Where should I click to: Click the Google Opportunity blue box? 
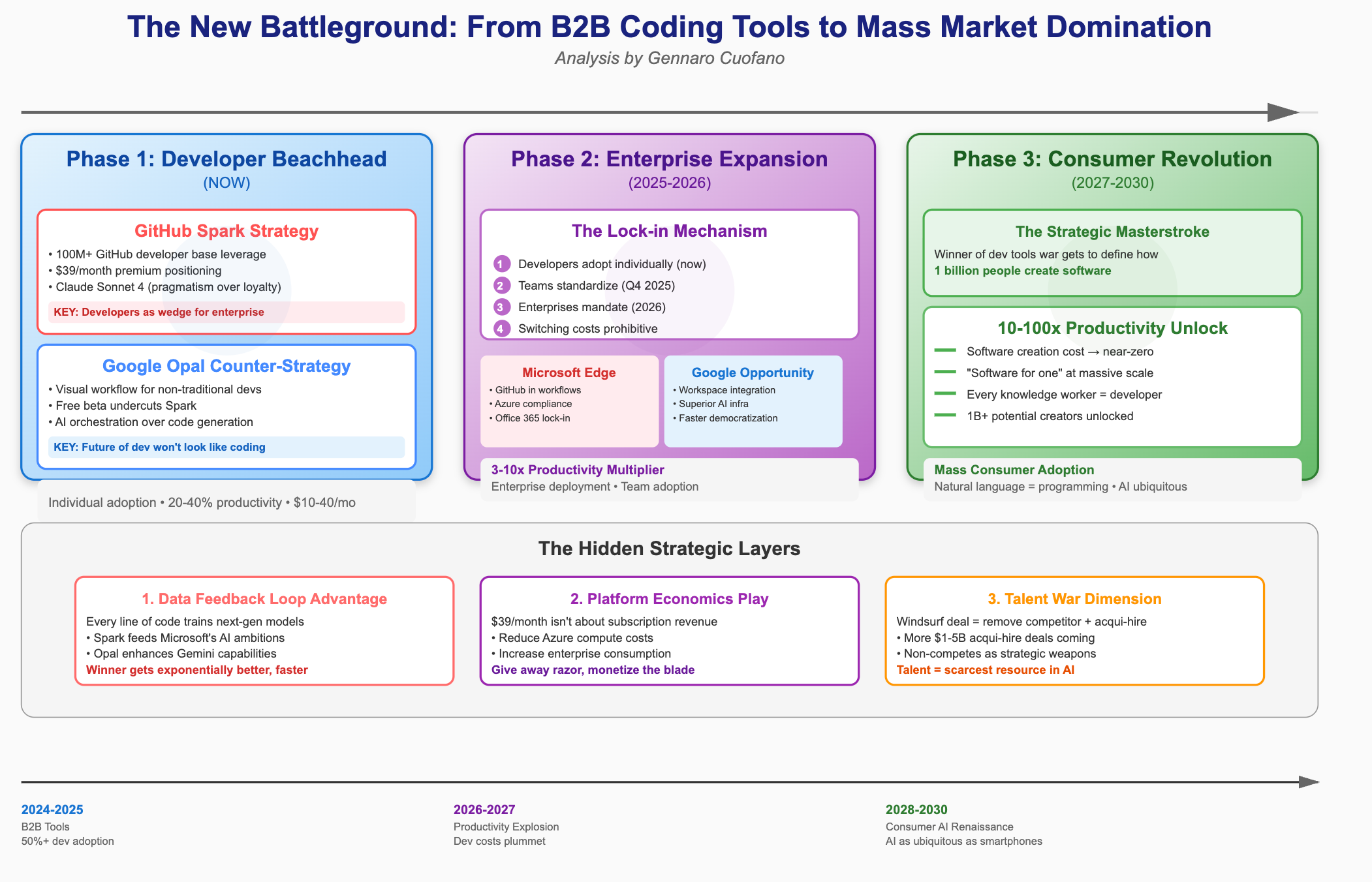[x=753, y=401]
